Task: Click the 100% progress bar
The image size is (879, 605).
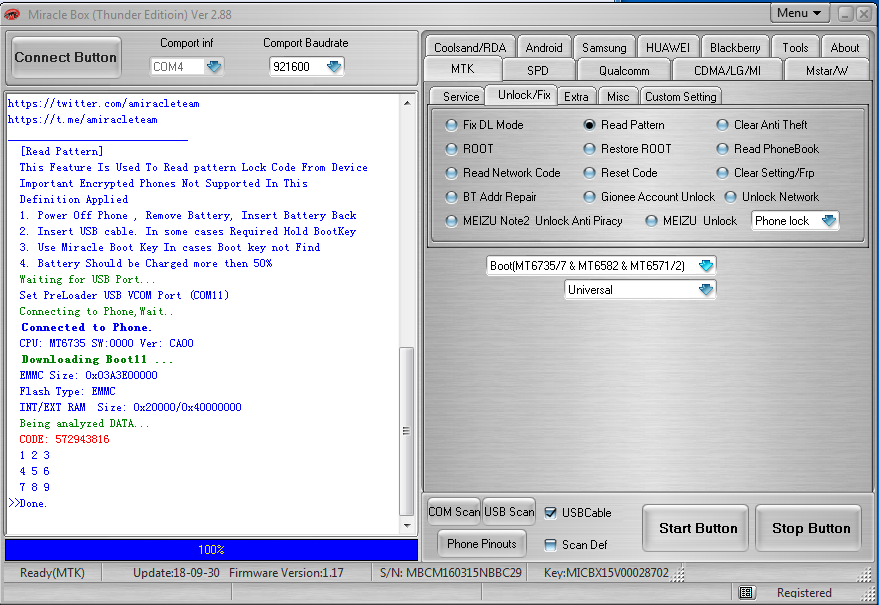Action: point(211,549)
